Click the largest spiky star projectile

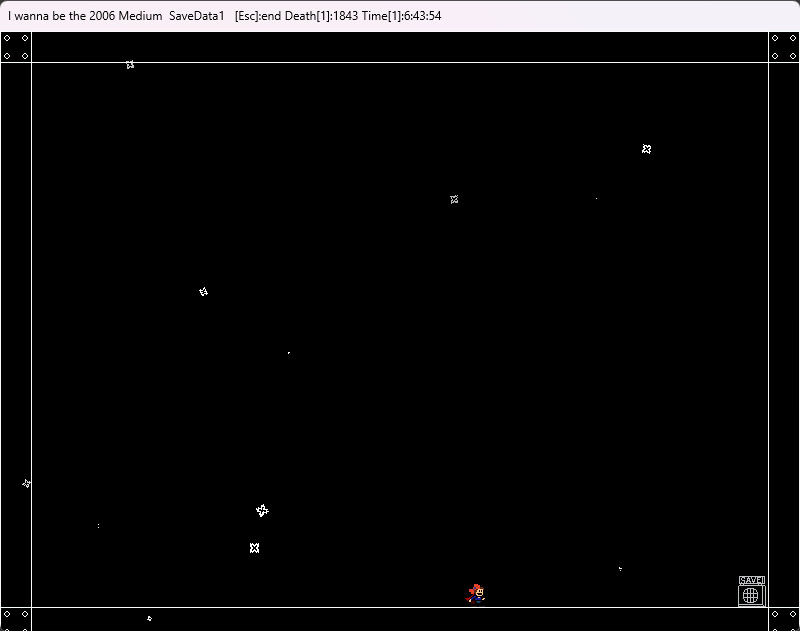[x=262, y=511]
